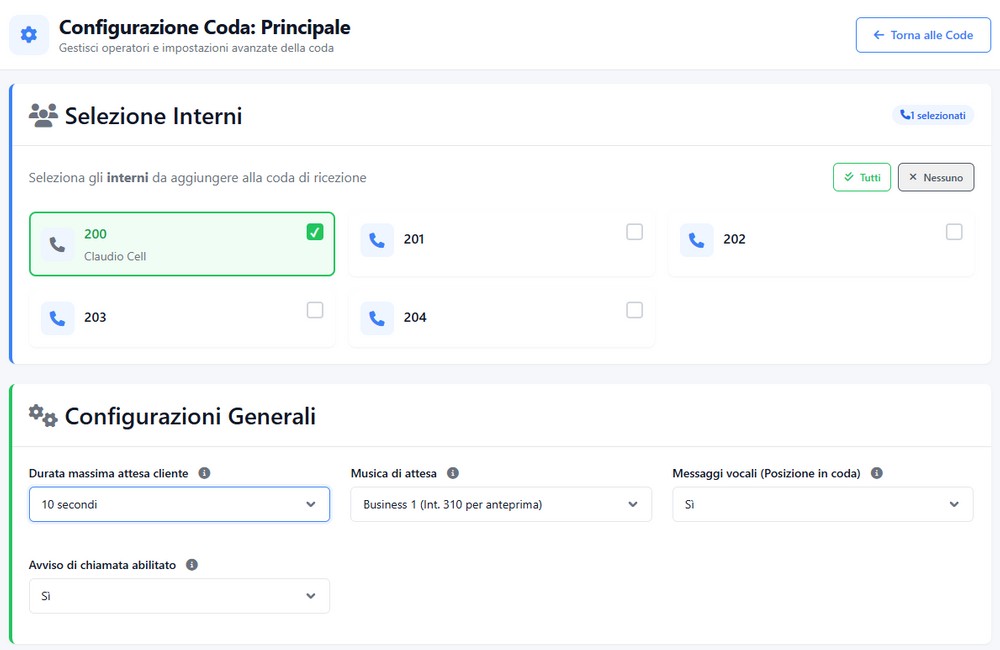
Task: Select all extensions with Tutti button
Action: point(861,178)
